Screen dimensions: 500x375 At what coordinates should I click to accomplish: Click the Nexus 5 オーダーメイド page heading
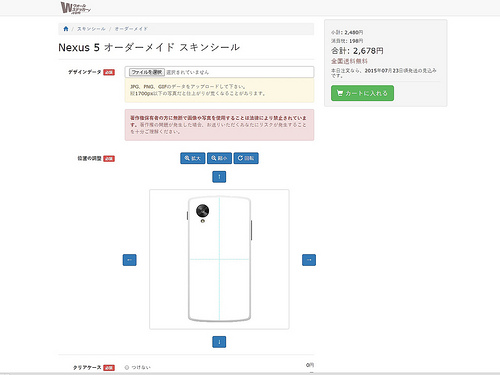(x=149, y=47)
